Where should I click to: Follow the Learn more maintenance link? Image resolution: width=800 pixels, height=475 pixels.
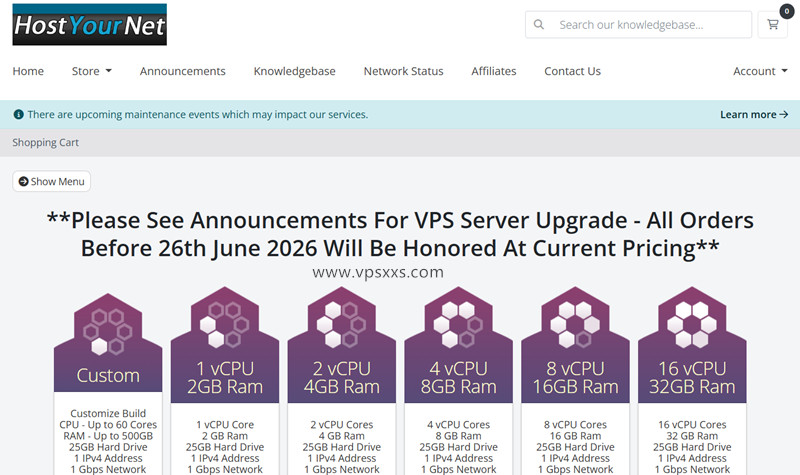754,114
